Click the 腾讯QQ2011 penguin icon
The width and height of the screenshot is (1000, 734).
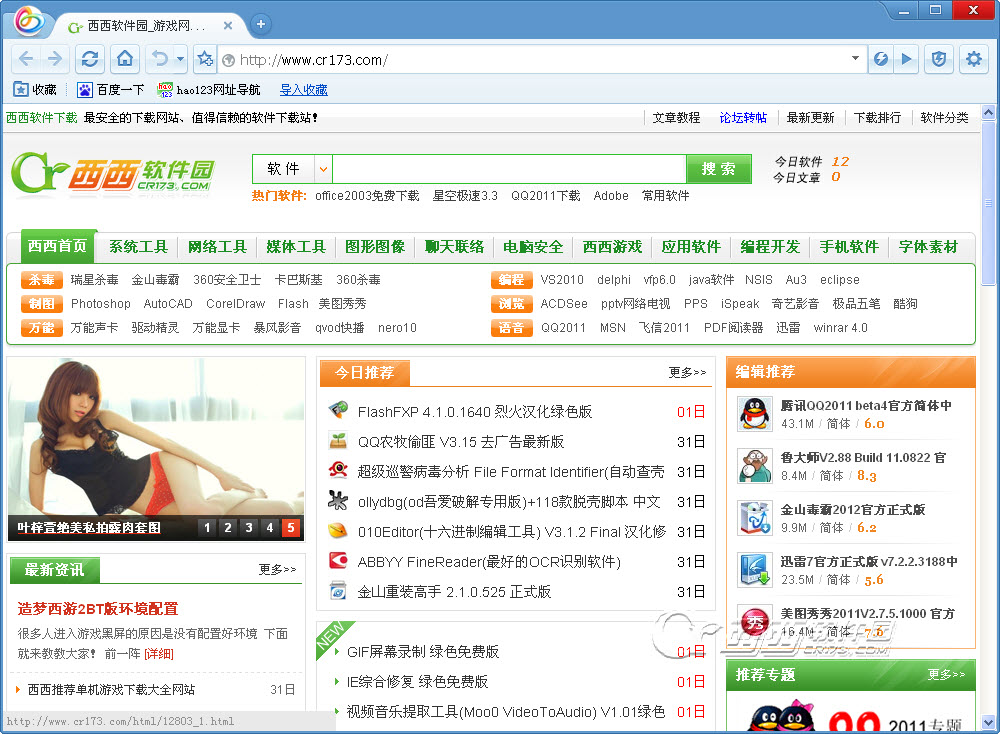pyautogui.click(x=755, y=413)
